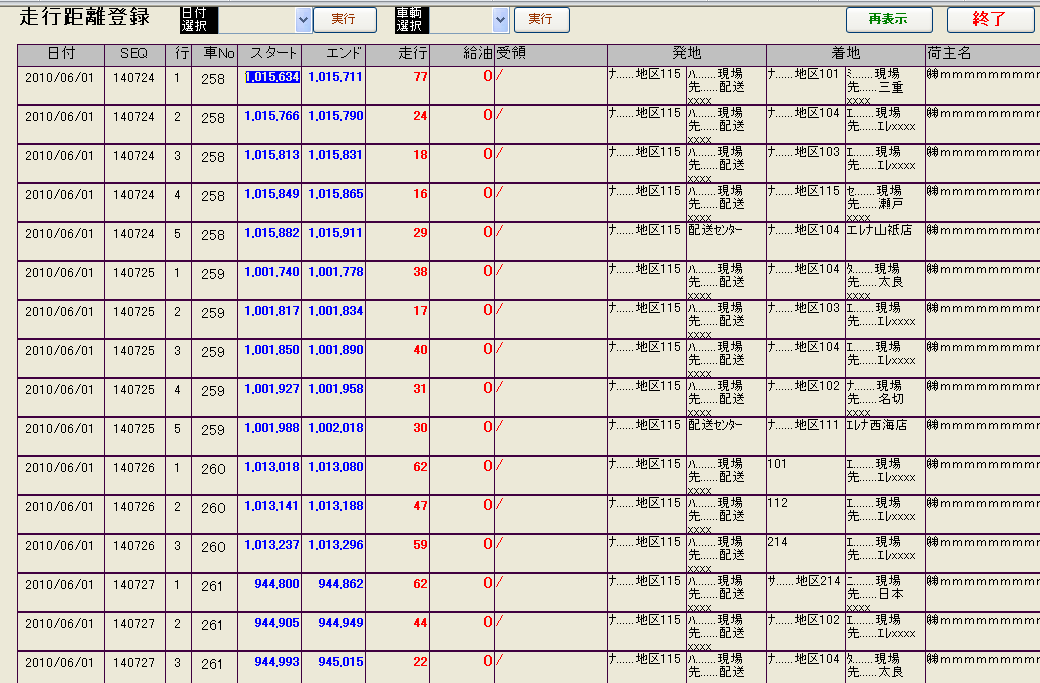Select the 走行 value 77 cell
1040x683 pixels.
tap(398, 77)
